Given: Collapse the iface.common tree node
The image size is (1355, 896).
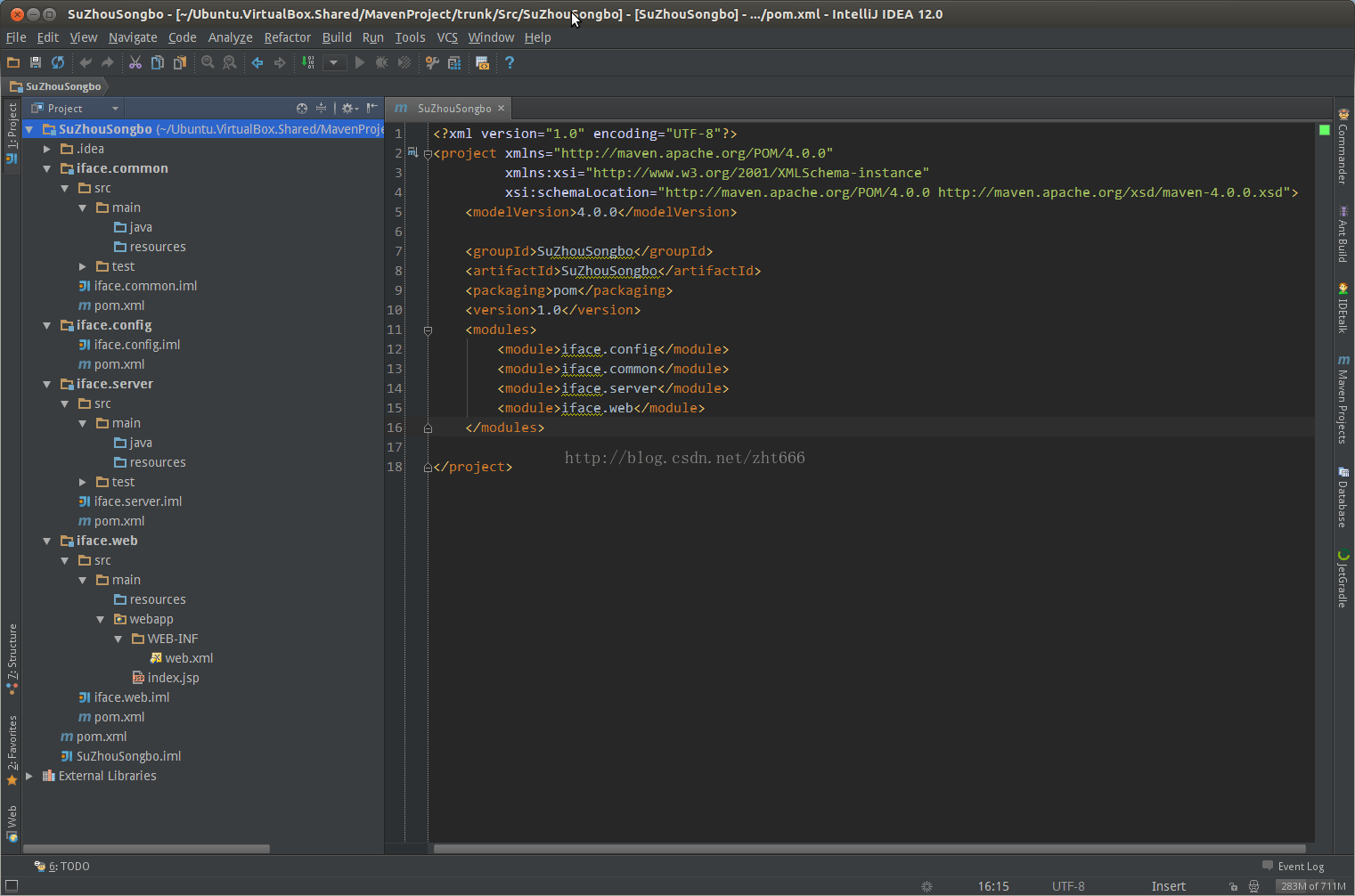Looking at the screenshot, I should coord(46,167).
